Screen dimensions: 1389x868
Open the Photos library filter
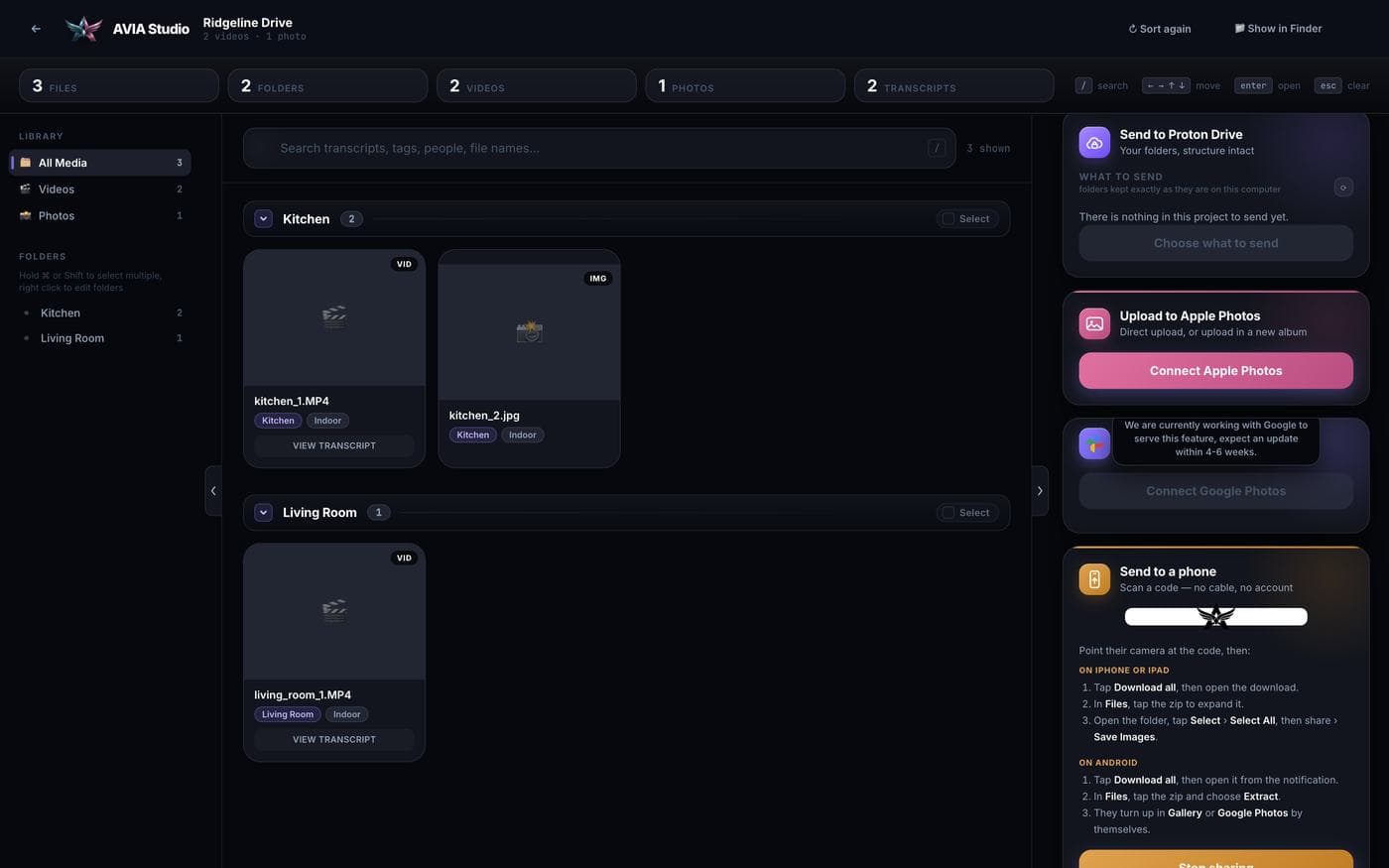[100, 215]
